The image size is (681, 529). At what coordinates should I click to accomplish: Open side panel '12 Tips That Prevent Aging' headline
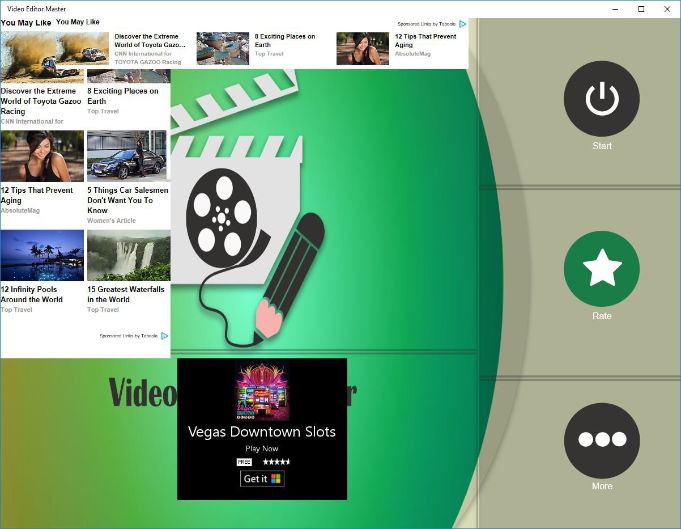pyautogui.click(x=37, y=195)
